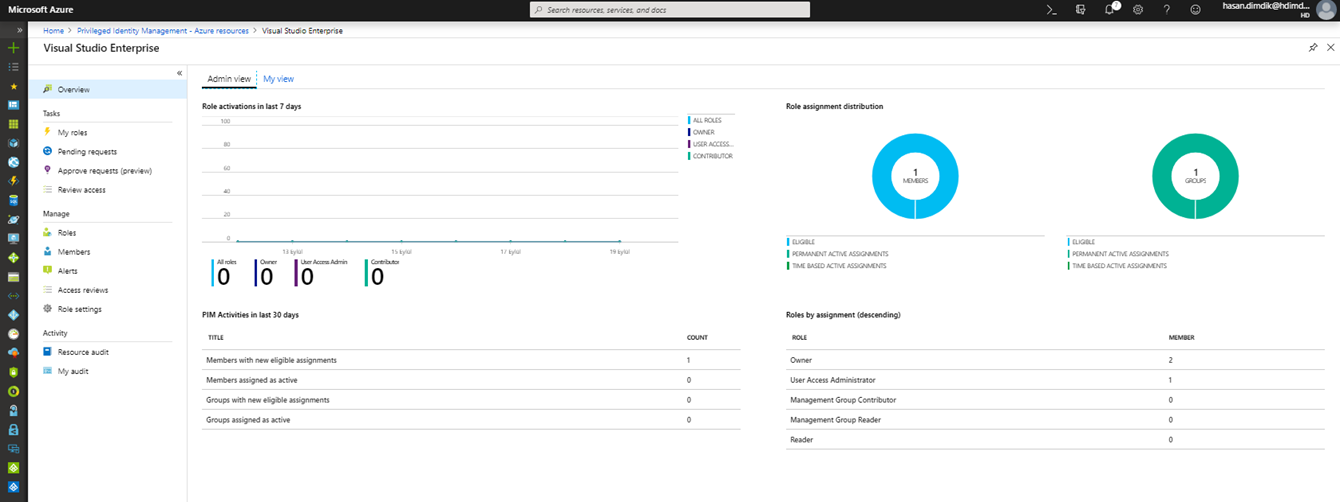
Task: Select 'Groups with new eligible assignments' row
Action: click(472, 399)
